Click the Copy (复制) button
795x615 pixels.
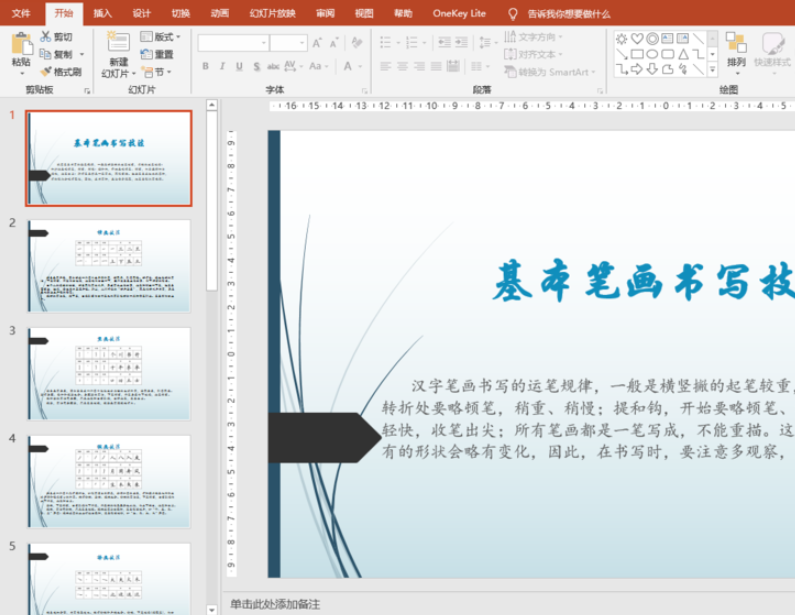coord(56,54)
